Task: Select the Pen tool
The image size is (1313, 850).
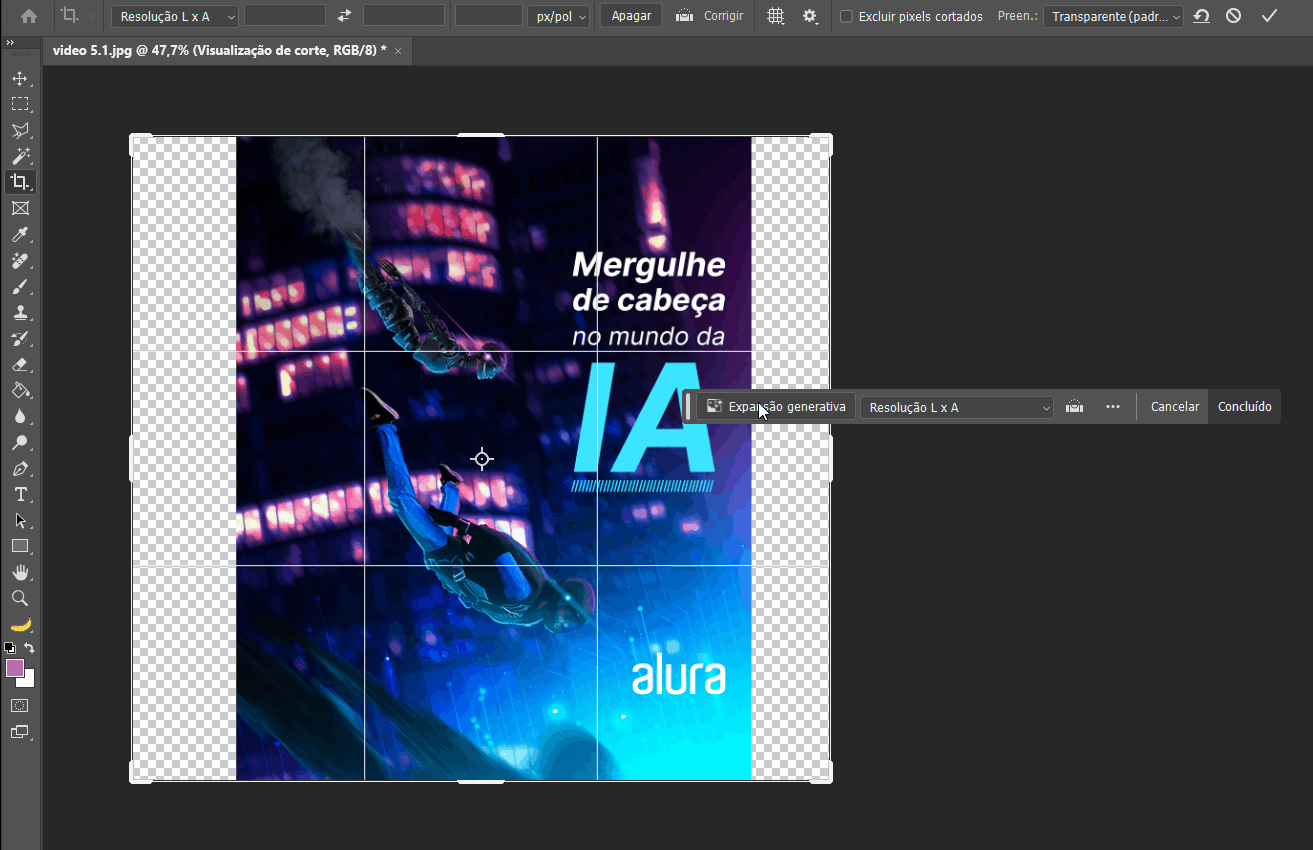Action: [x=19, y=468]
